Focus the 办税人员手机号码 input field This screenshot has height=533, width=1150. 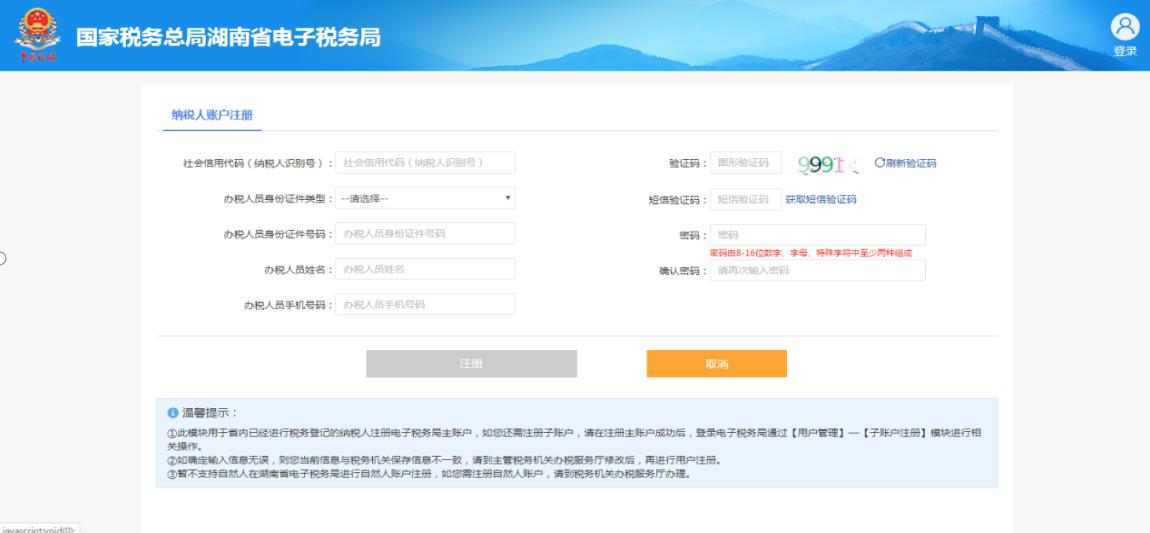425,304
